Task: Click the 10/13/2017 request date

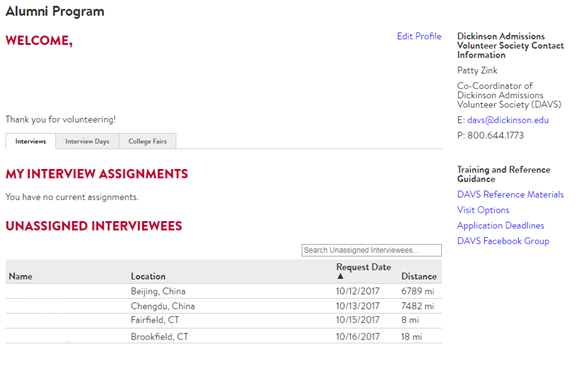Action: tap(357, 306)
